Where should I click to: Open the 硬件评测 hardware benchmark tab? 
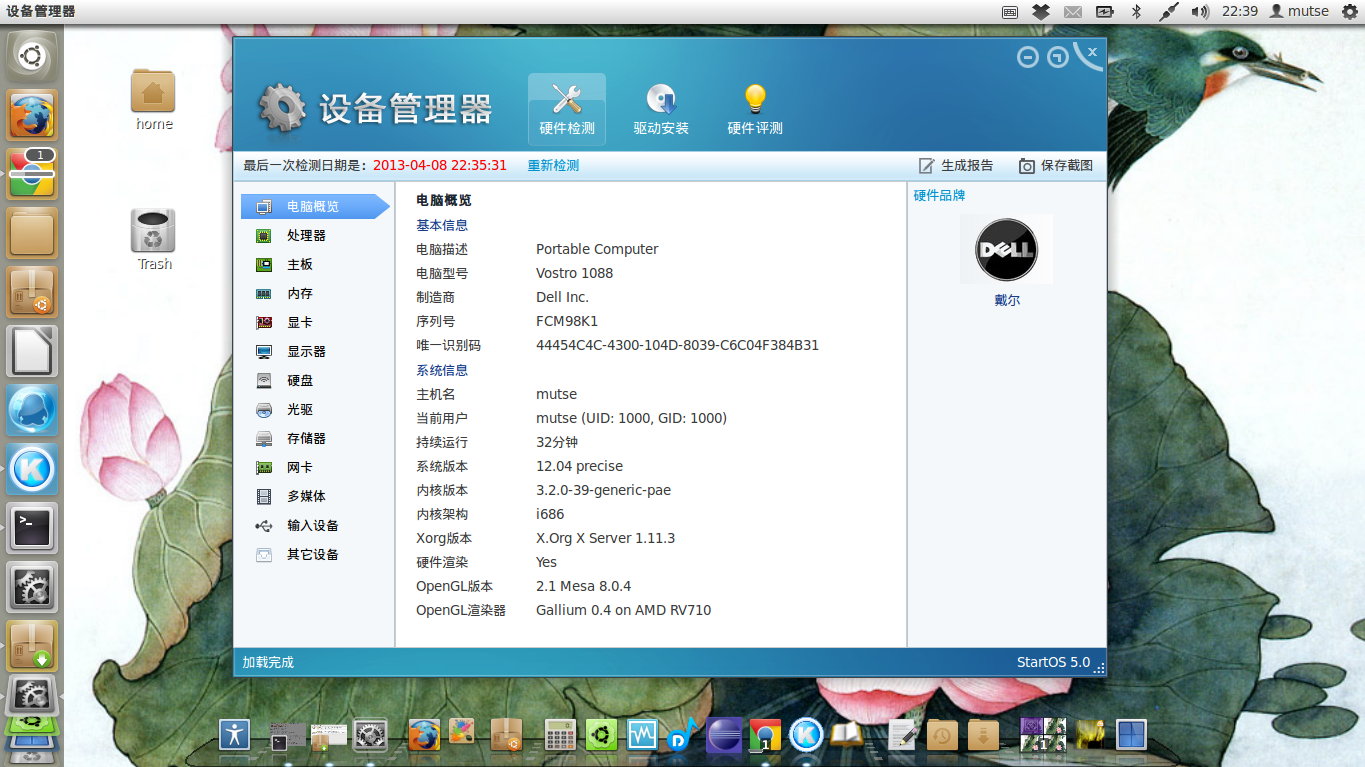[755, 109]
